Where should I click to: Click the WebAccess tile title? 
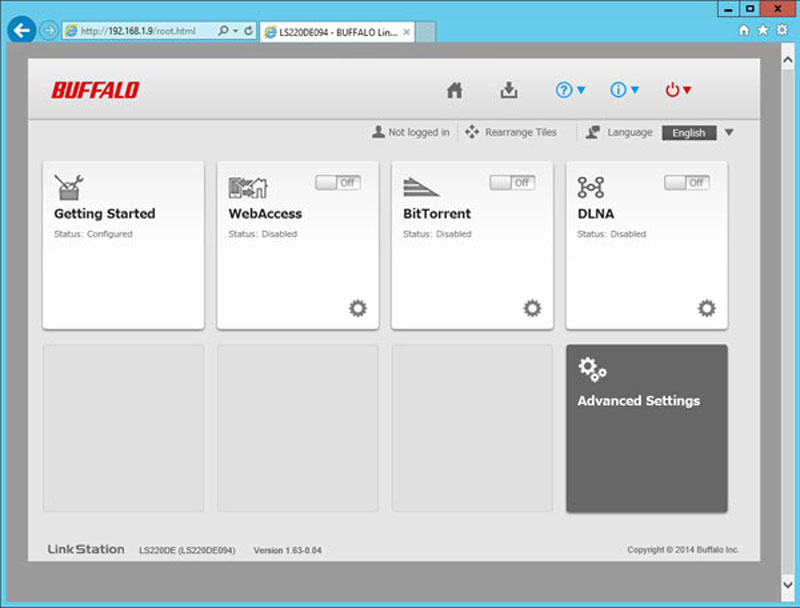(x=265, y=214)
